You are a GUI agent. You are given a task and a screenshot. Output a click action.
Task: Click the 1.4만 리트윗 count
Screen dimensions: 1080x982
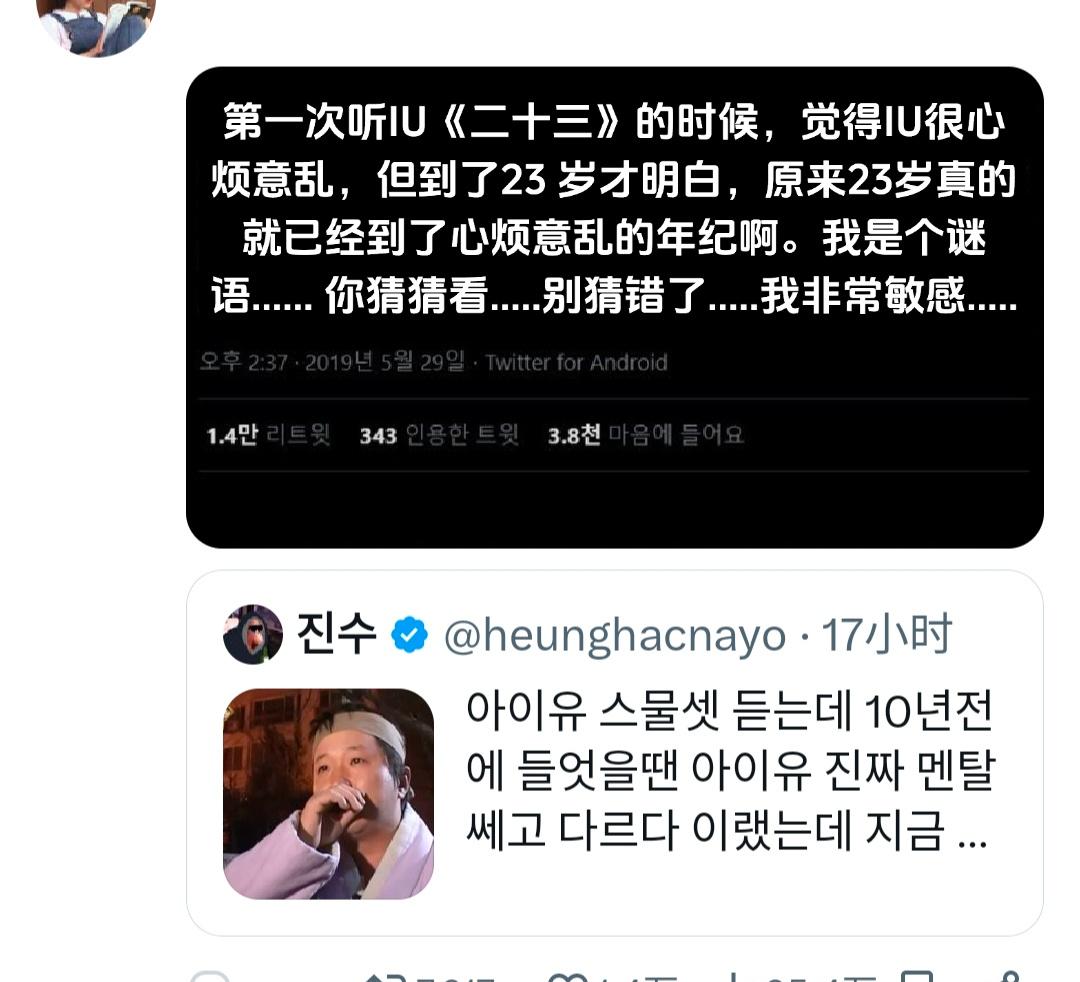click(x=269, y=435)
